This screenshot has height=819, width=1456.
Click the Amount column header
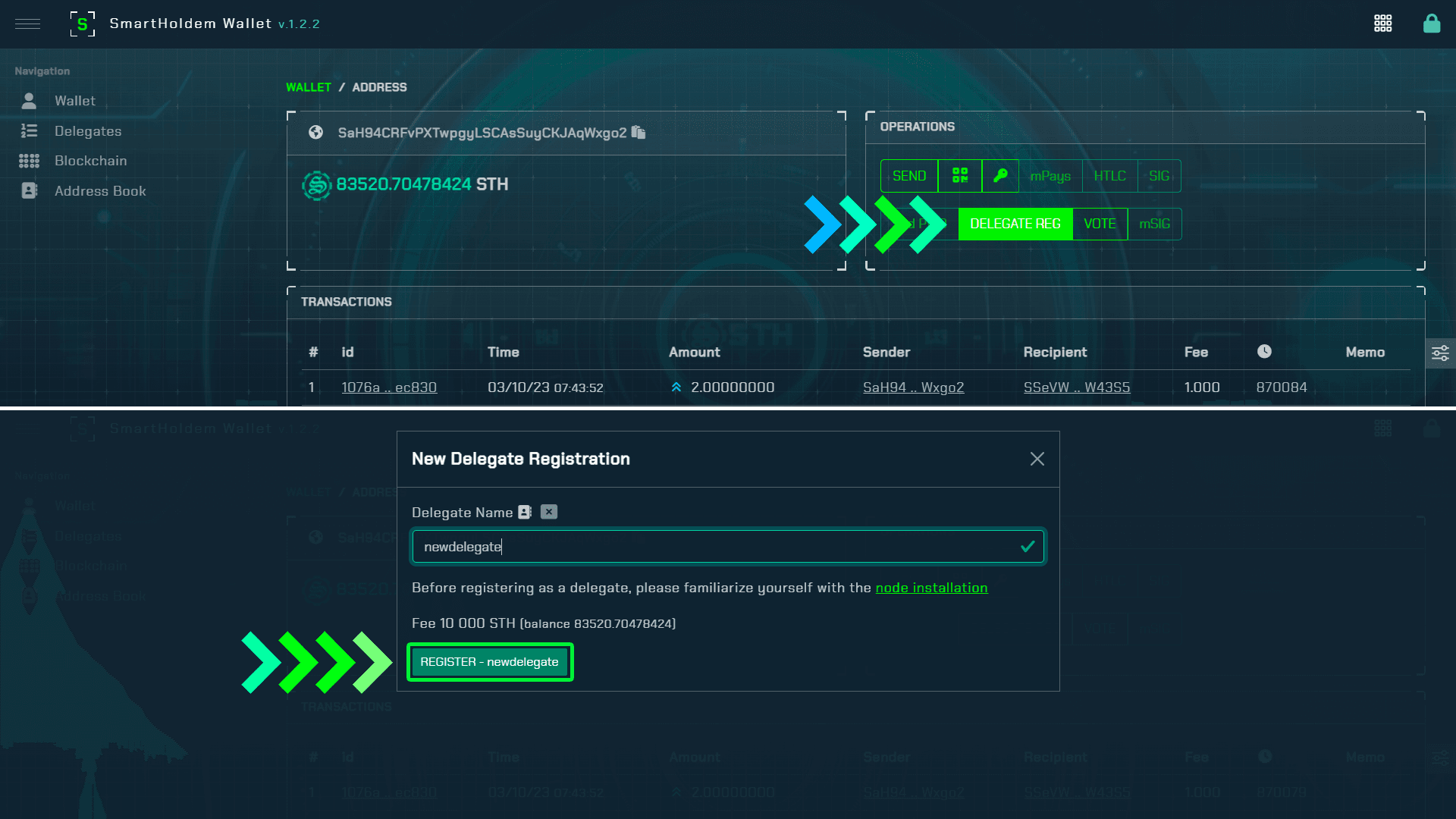[x=694, y=352]
